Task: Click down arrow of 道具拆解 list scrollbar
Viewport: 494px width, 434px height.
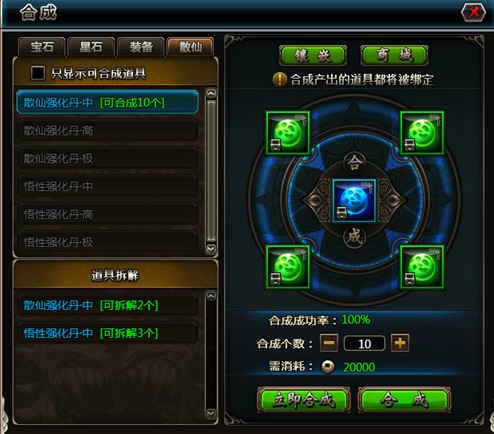Action: pyautogui.click(x=211, y=413)
